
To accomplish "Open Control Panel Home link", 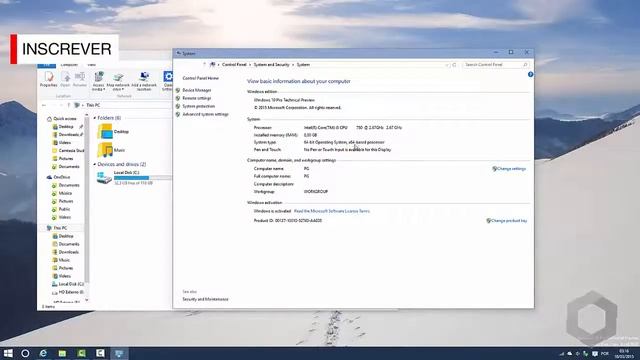I will 200,78.
